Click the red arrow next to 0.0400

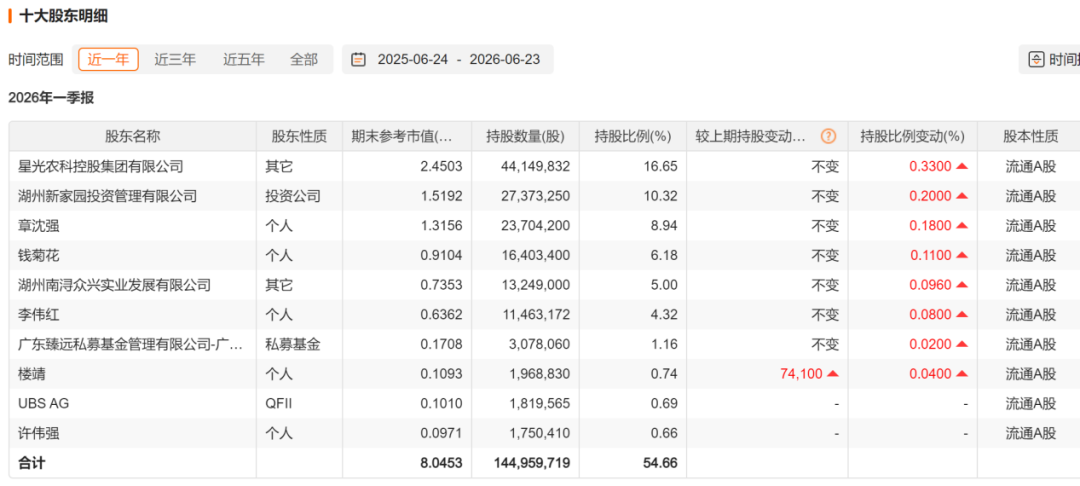click(x=962, y=374)
